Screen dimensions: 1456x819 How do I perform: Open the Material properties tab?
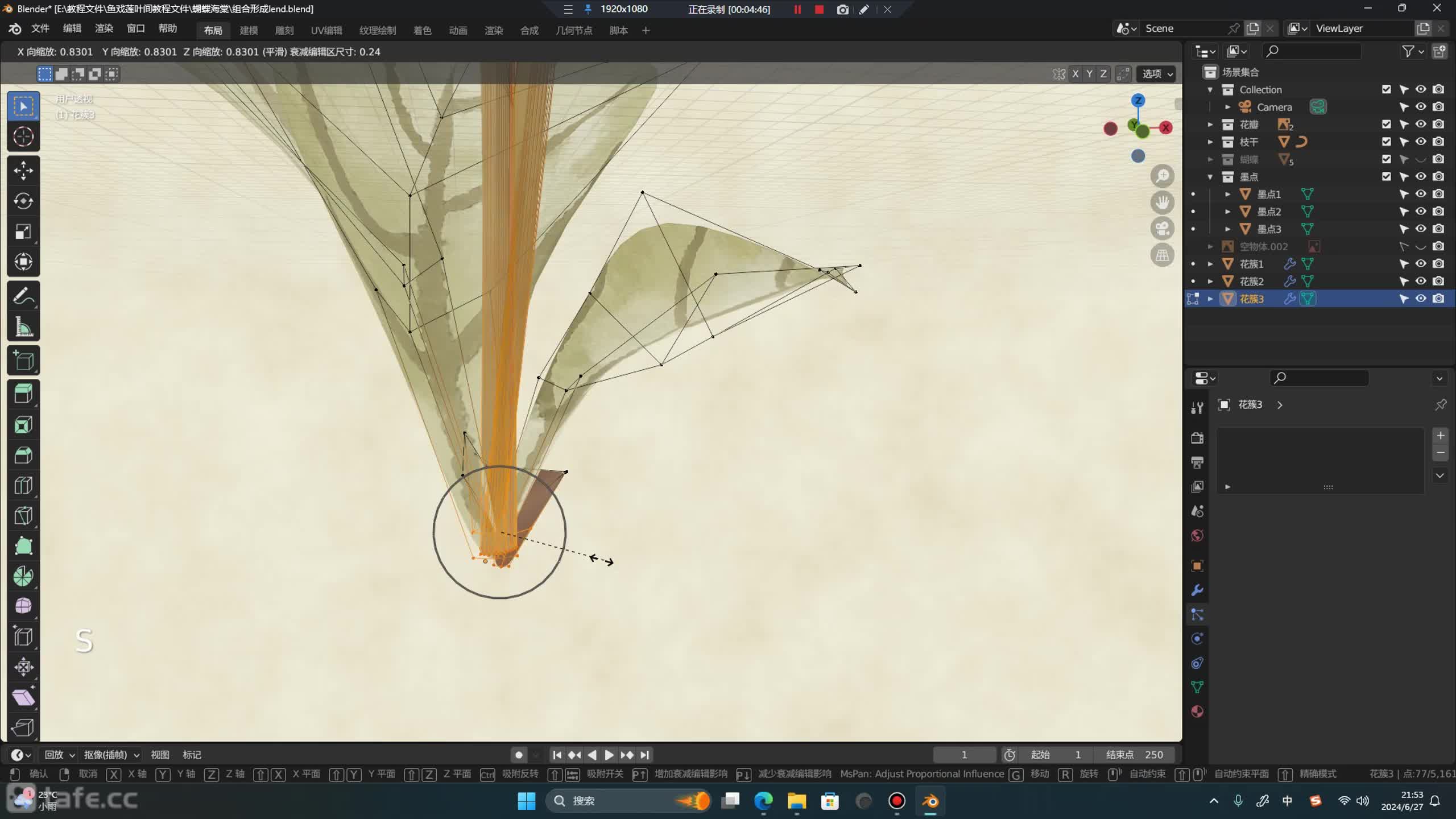coord(1197,712)
